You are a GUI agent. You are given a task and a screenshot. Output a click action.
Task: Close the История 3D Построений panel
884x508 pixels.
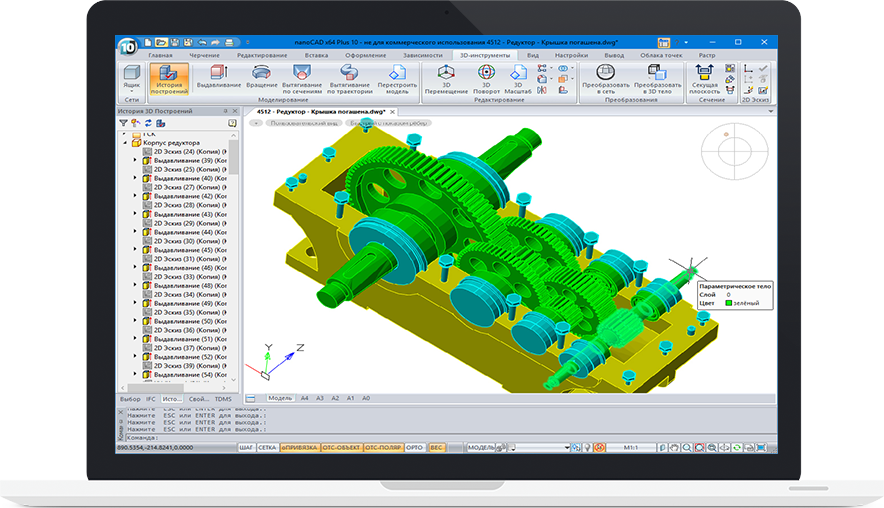point(235,111)
